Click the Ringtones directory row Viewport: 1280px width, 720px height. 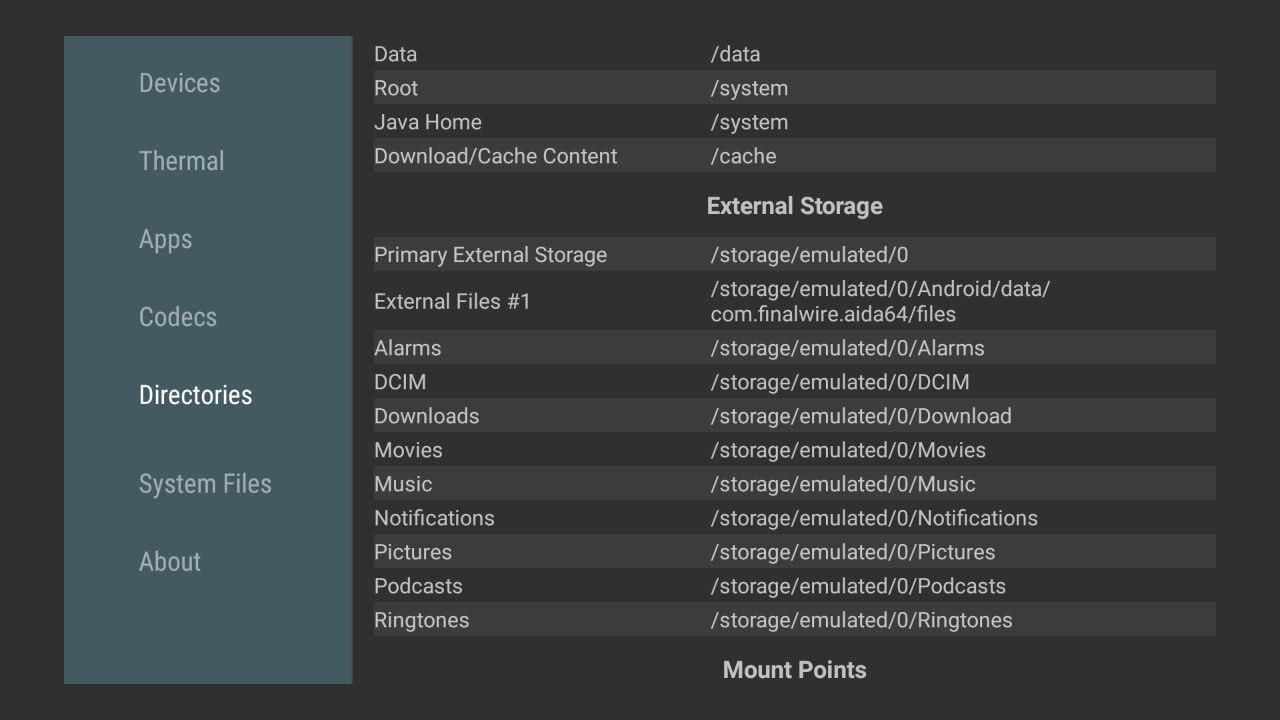click(794, 620)
